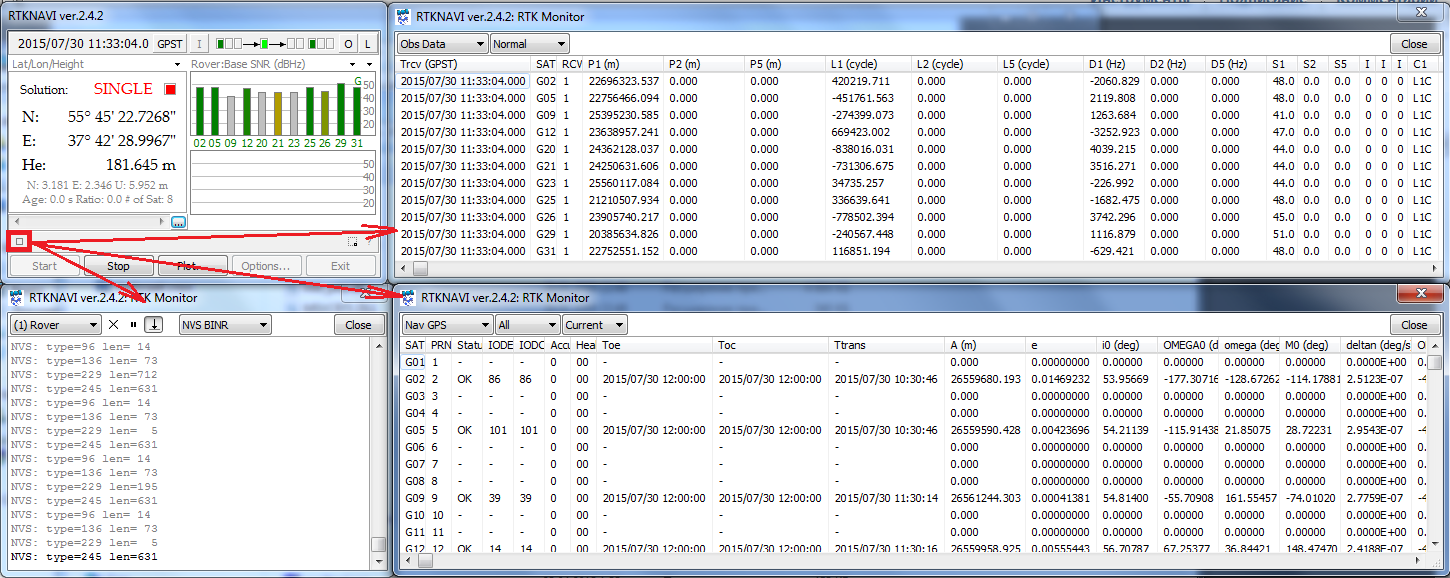The image size is (1450, 578).
Task: Open the Obs Data monitor type dropdown
Action: click(442, 44)
